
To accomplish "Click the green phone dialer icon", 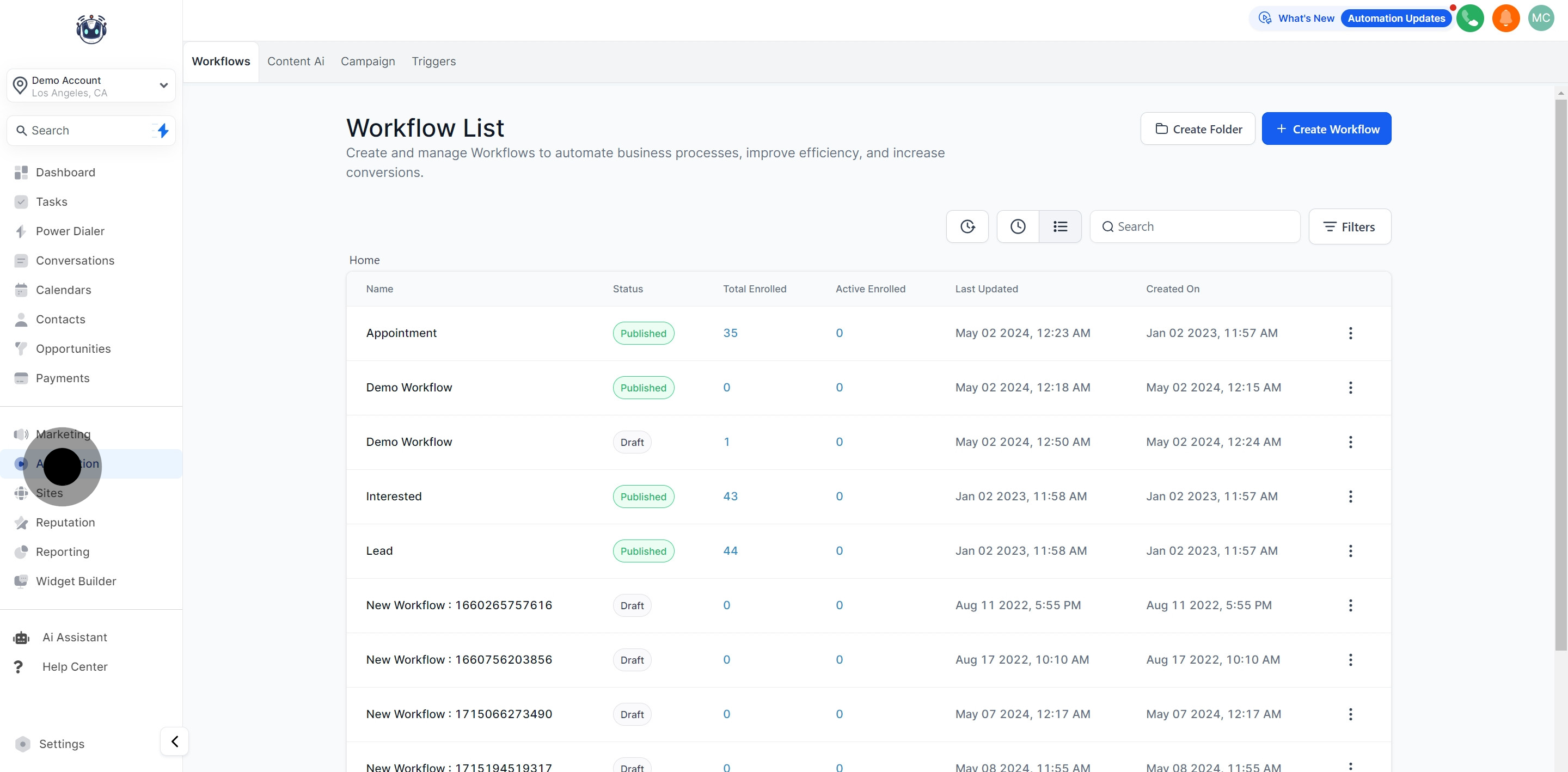I will pos(1469,19).
